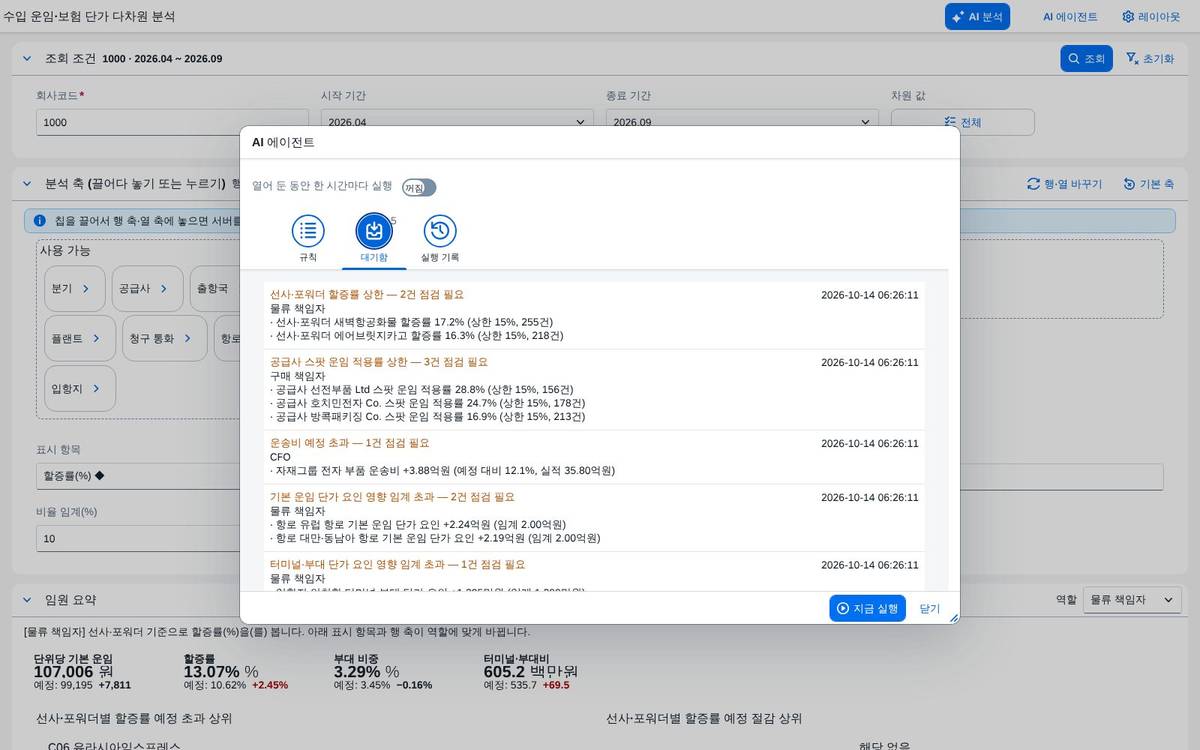Click the 닫기 button in dialog
This screenshot has height=750, width=1200.
click(x=930, y=608)
